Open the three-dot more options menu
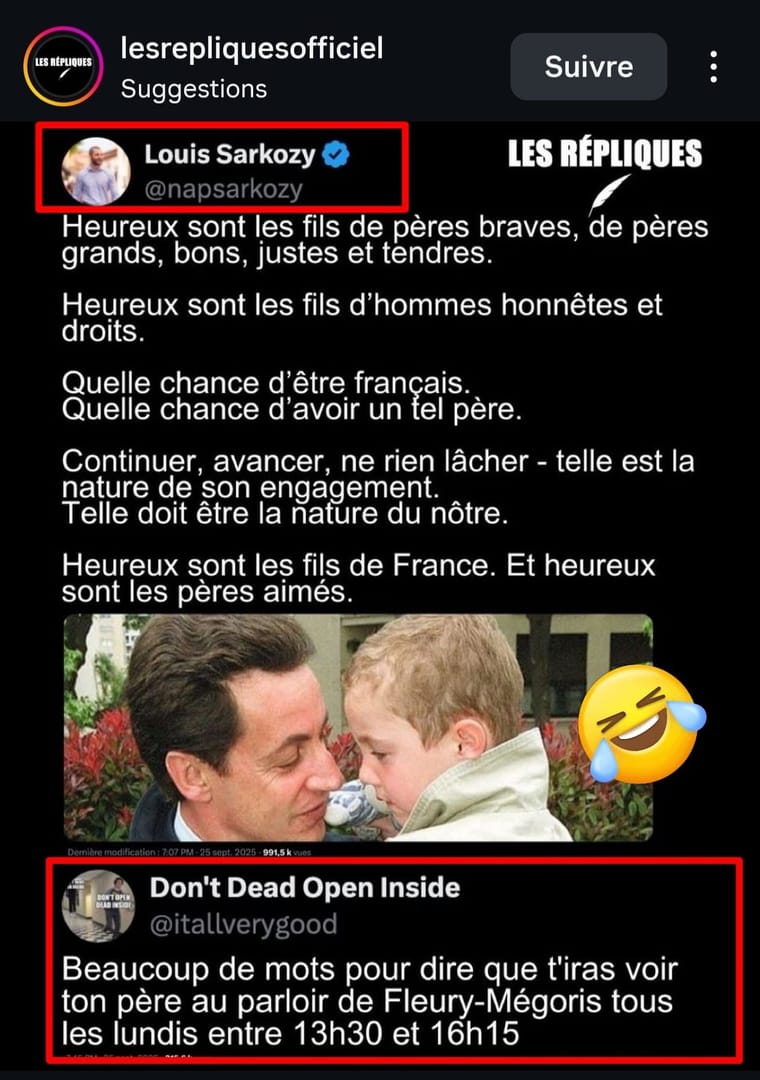Image resolution: width=760 pixels, height=1080 pixels. [x=714, y=67]
